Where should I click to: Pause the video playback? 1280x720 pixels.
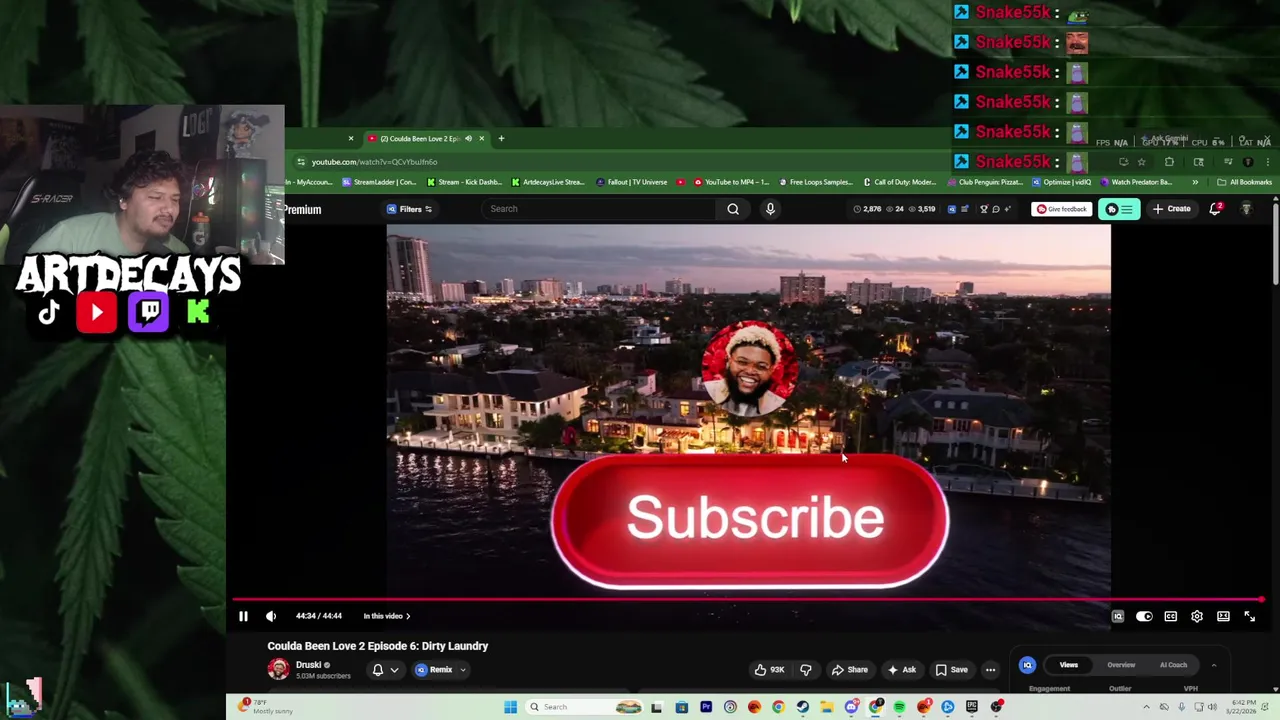tap(243, 616)
